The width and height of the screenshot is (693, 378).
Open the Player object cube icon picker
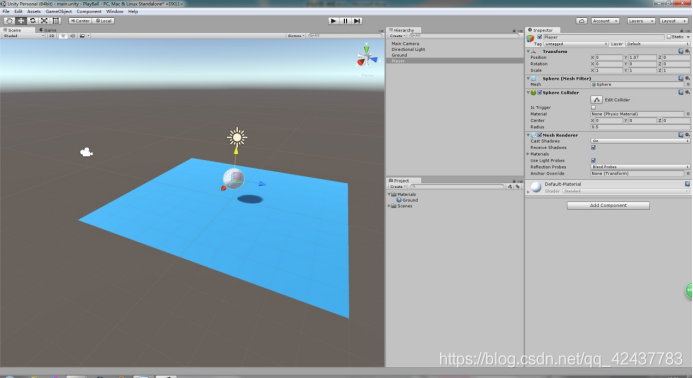pyautogui.click(x=530, y=38)
